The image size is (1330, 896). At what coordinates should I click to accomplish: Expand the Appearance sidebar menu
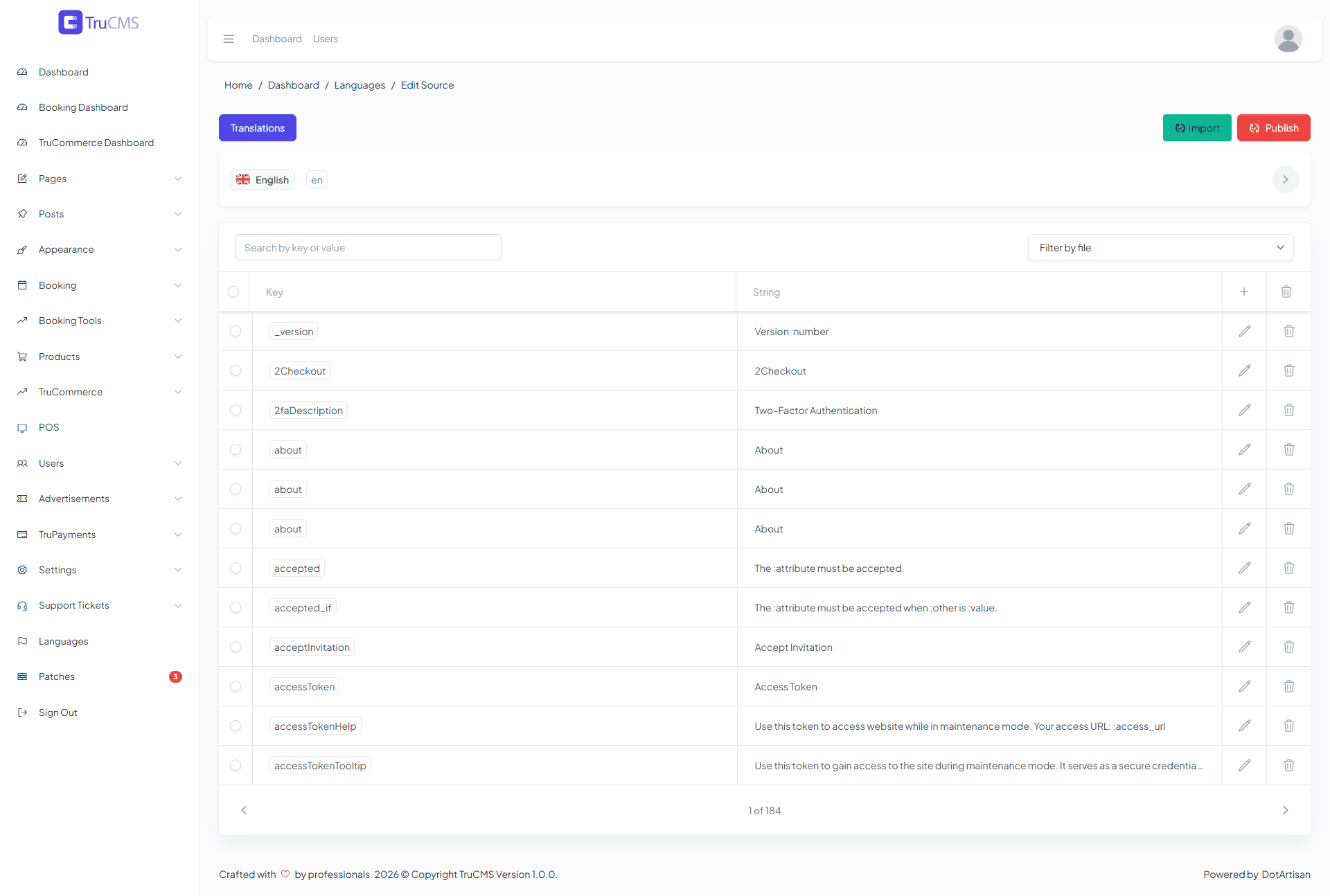click(x=100, y=249)
